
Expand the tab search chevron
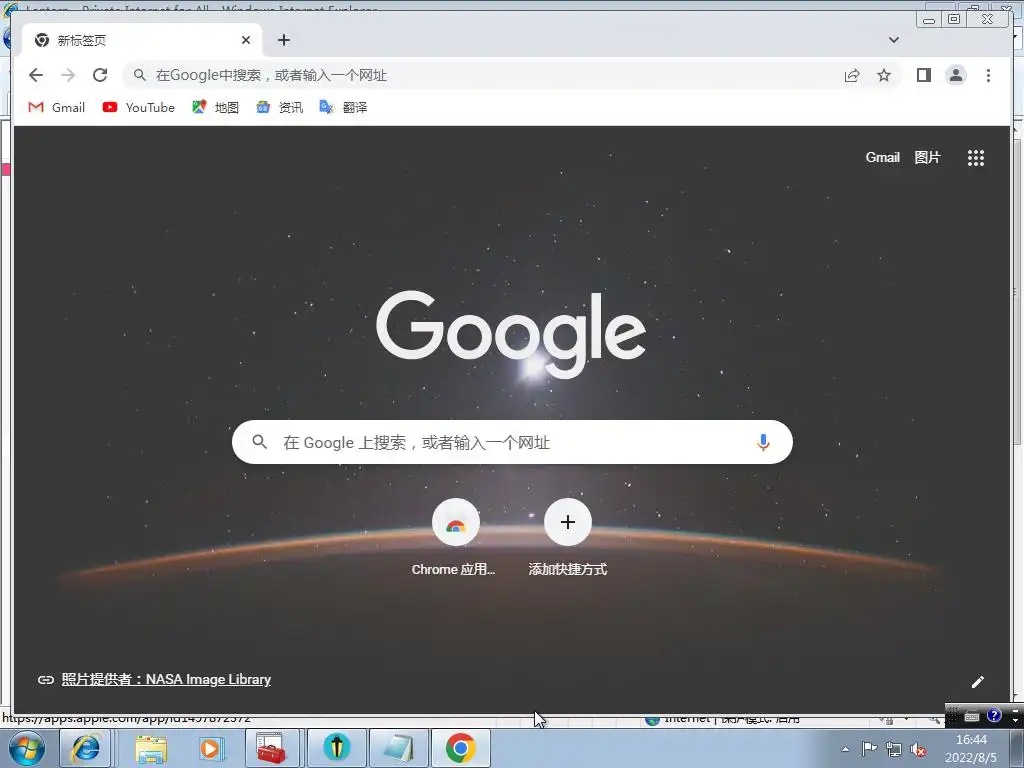coord(893,40)
